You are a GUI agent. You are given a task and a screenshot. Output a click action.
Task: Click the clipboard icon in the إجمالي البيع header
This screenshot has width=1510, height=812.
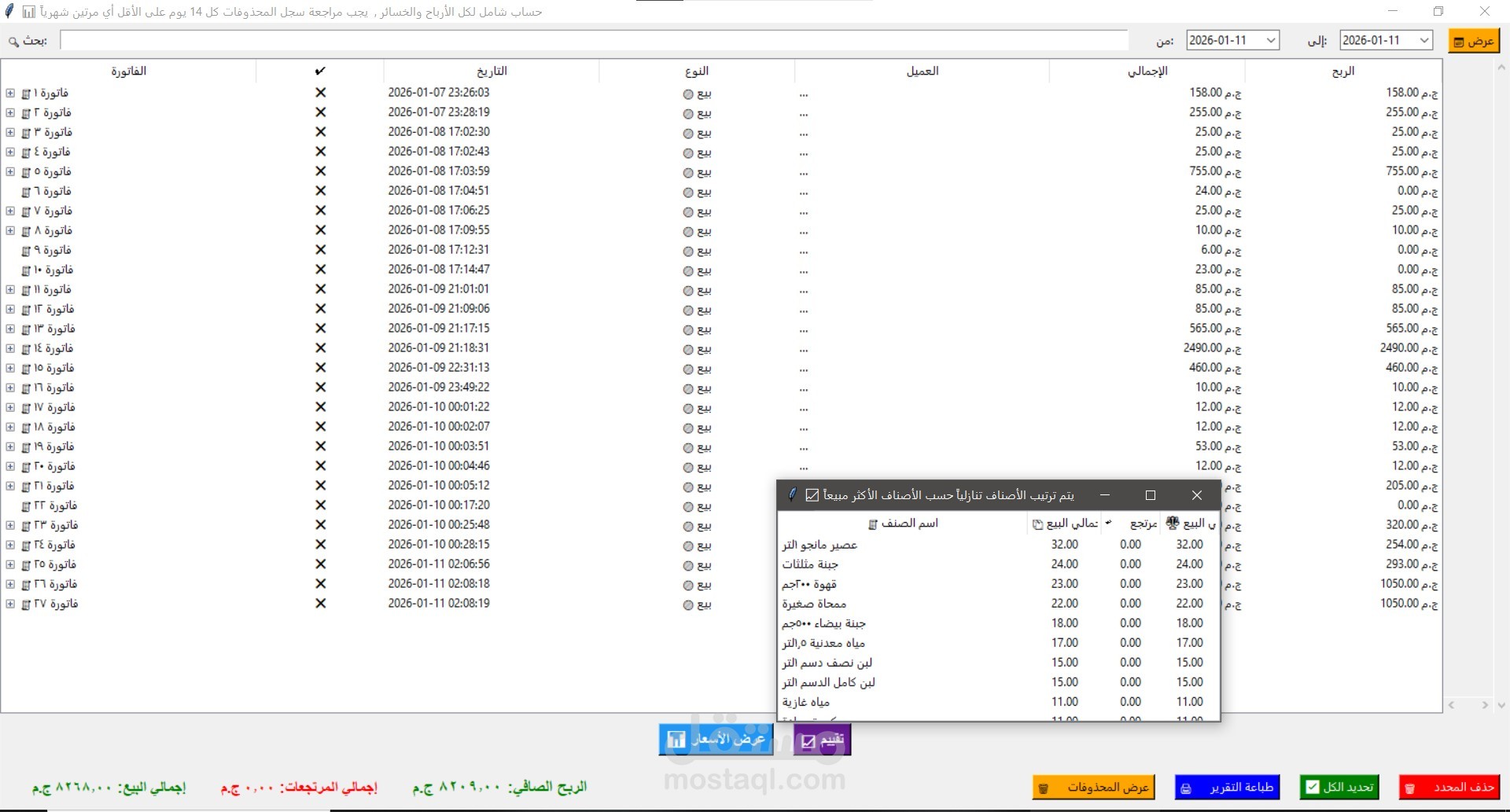coord(1037,524)
